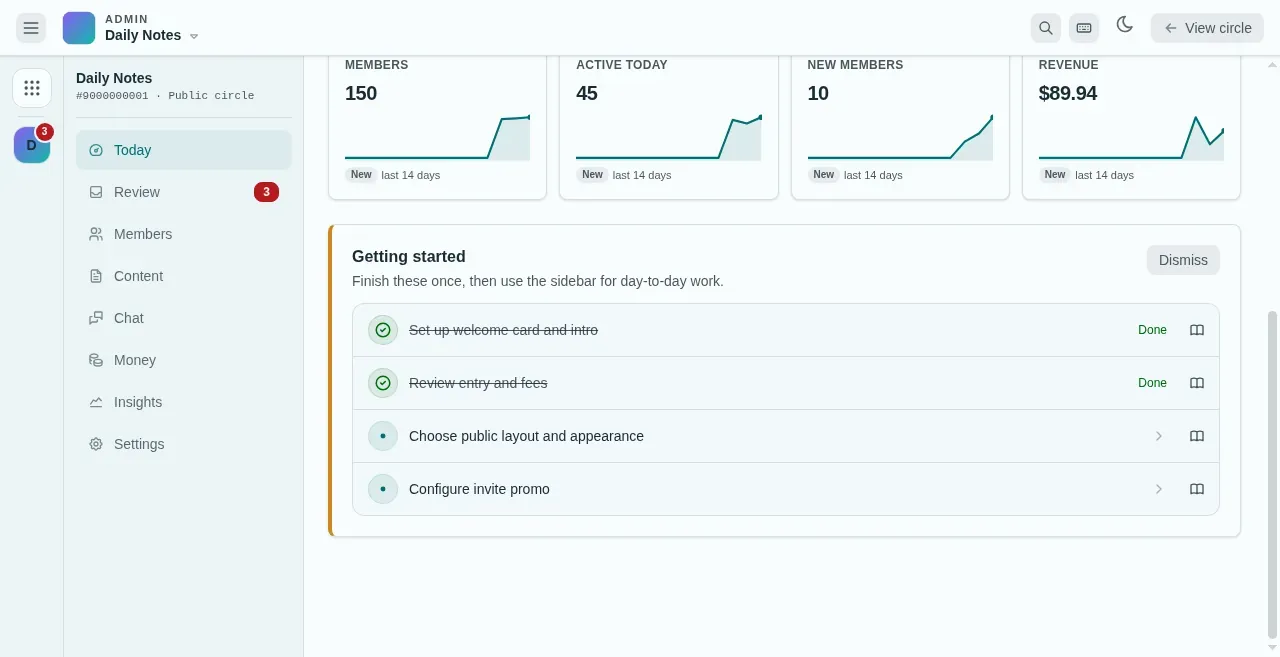Screen dimensions: 1280x657
Task: Toggle check for Review entry and fees
Action: coord(383,383)
